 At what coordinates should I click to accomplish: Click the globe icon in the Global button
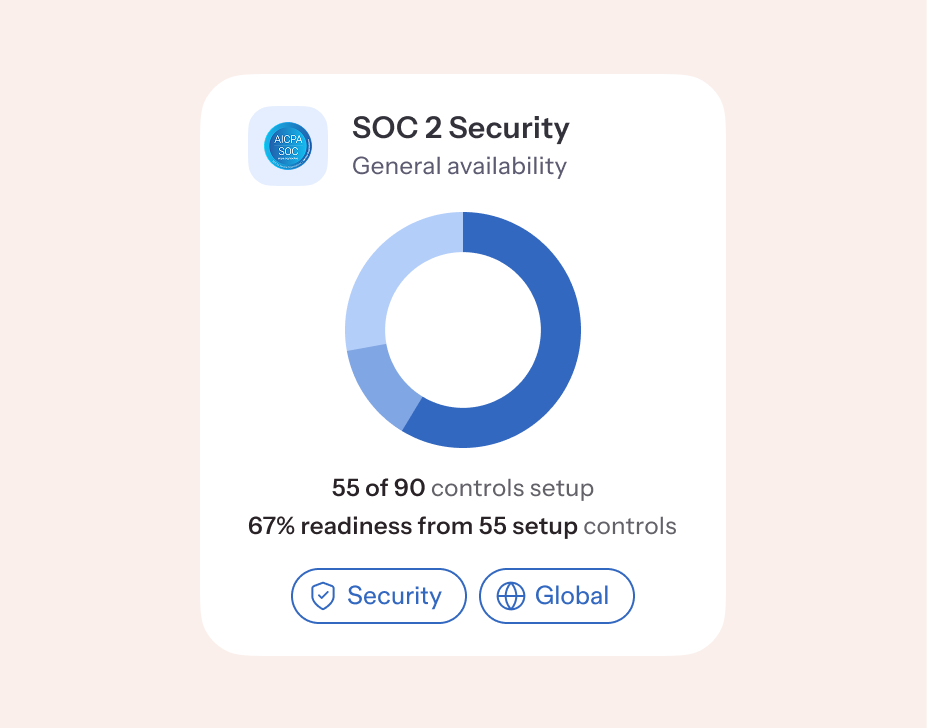pos(512,596)
